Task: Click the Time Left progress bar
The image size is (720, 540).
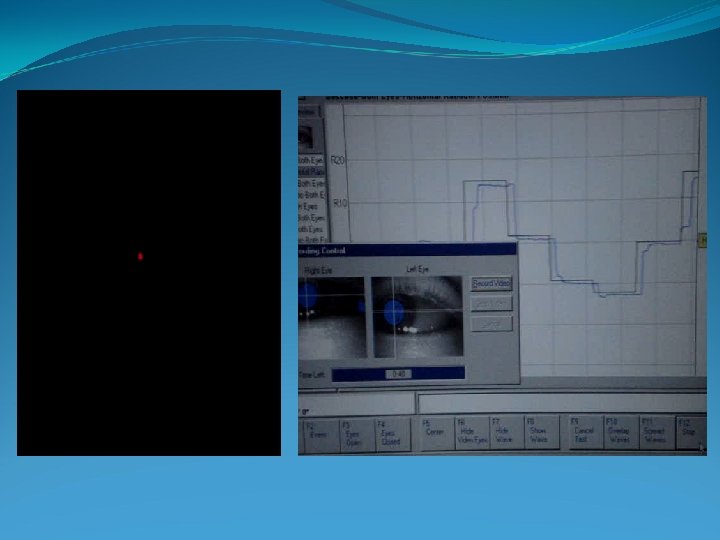Action: pyautogui.click(x=398, y=374)
